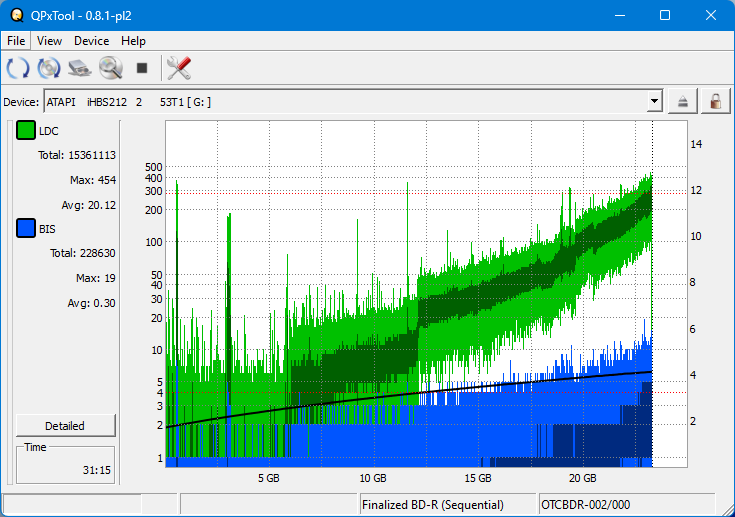Click the Detailed button

[65, 425]
